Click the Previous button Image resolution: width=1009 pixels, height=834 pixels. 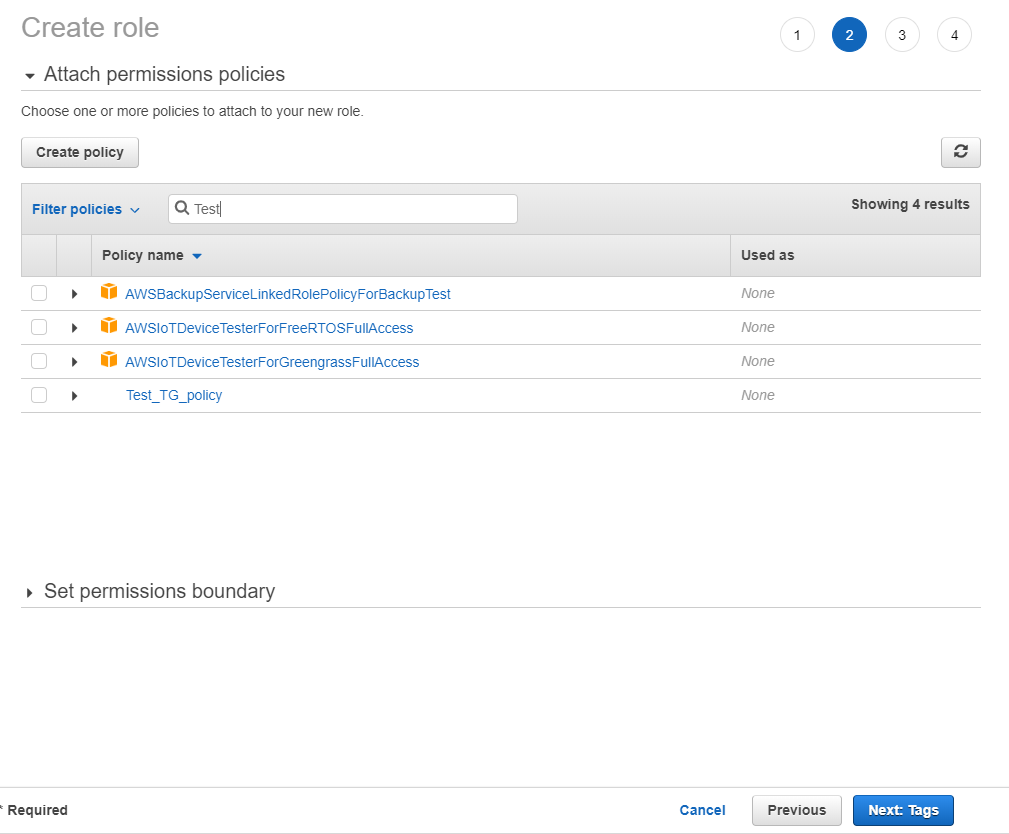tap(797, 810)
